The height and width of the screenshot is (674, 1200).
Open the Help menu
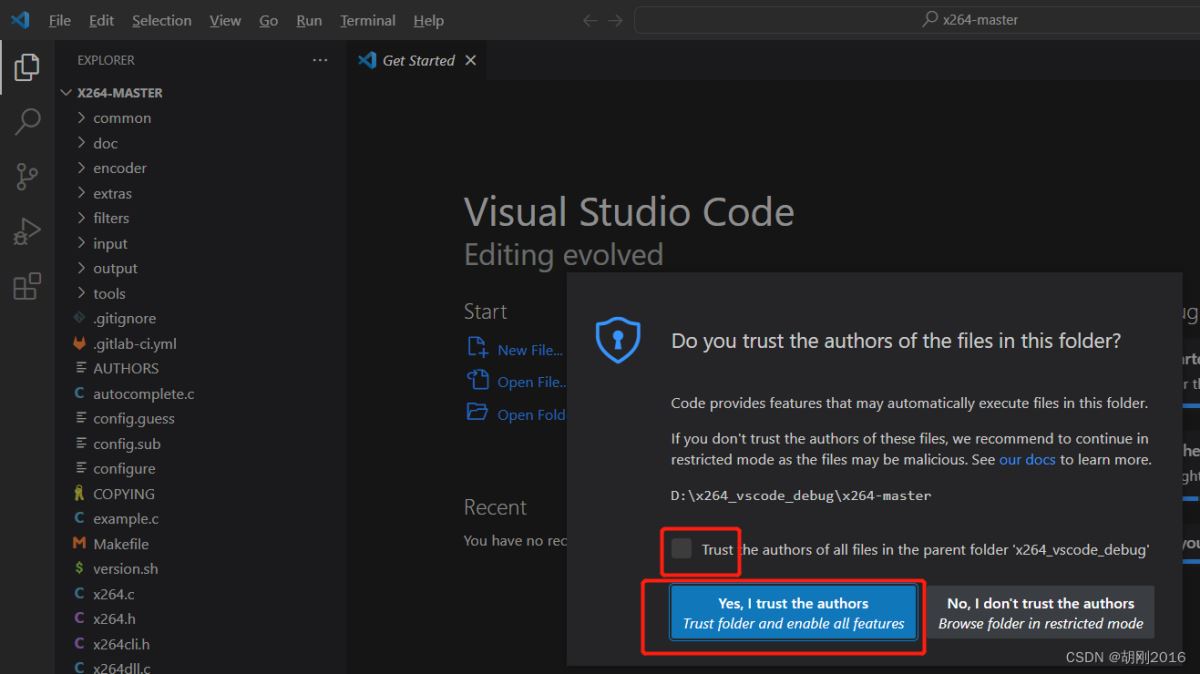(x=428, y=20)
